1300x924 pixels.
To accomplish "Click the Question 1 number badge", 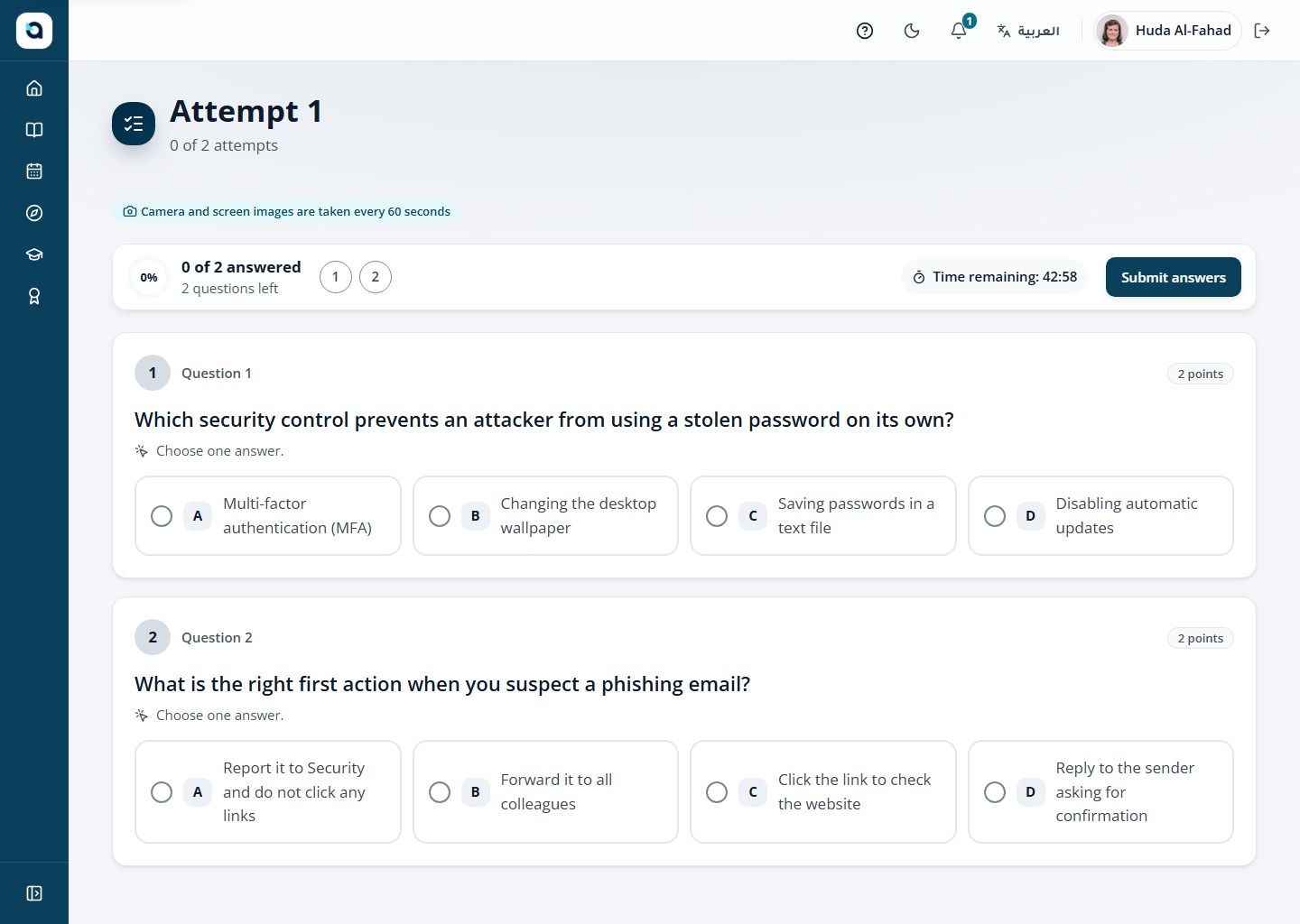I will [x=153, y=373].
